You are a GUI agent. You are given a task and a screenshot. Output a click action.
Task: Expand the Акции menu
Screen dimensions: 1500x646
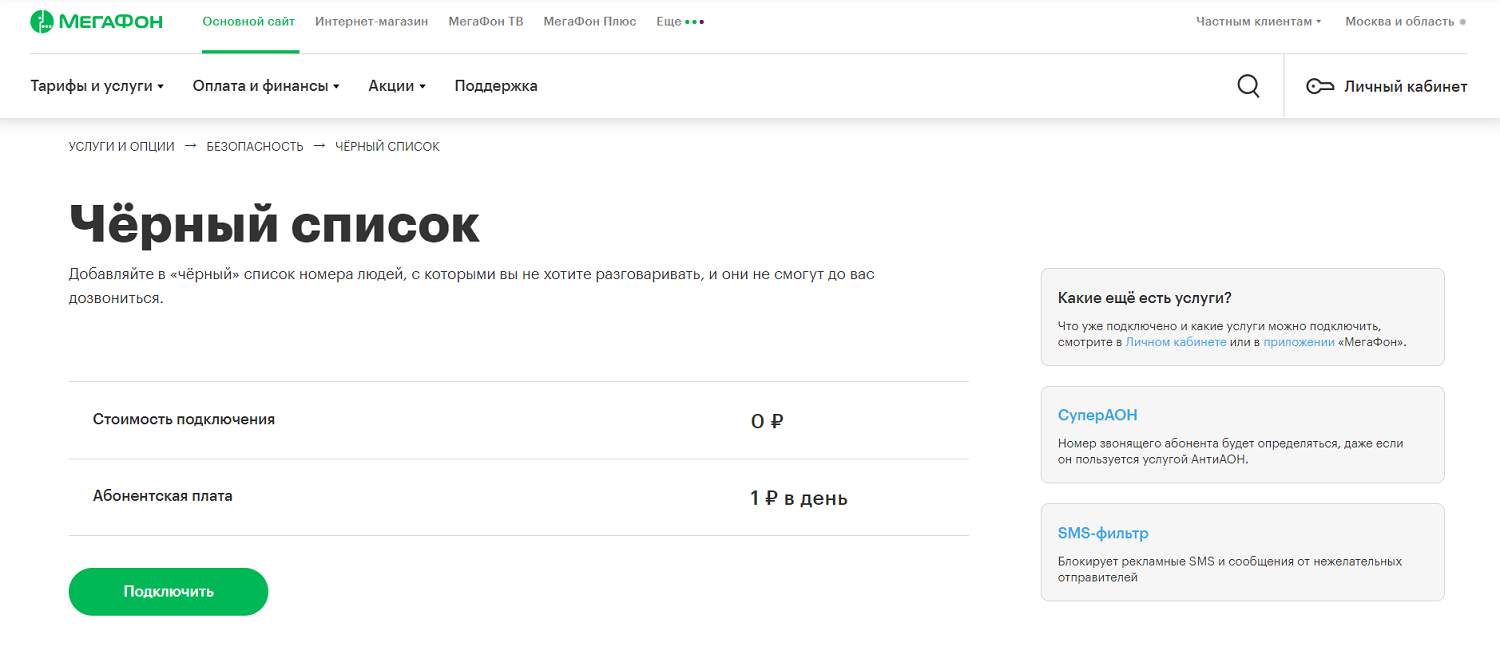tap(397, 86)
